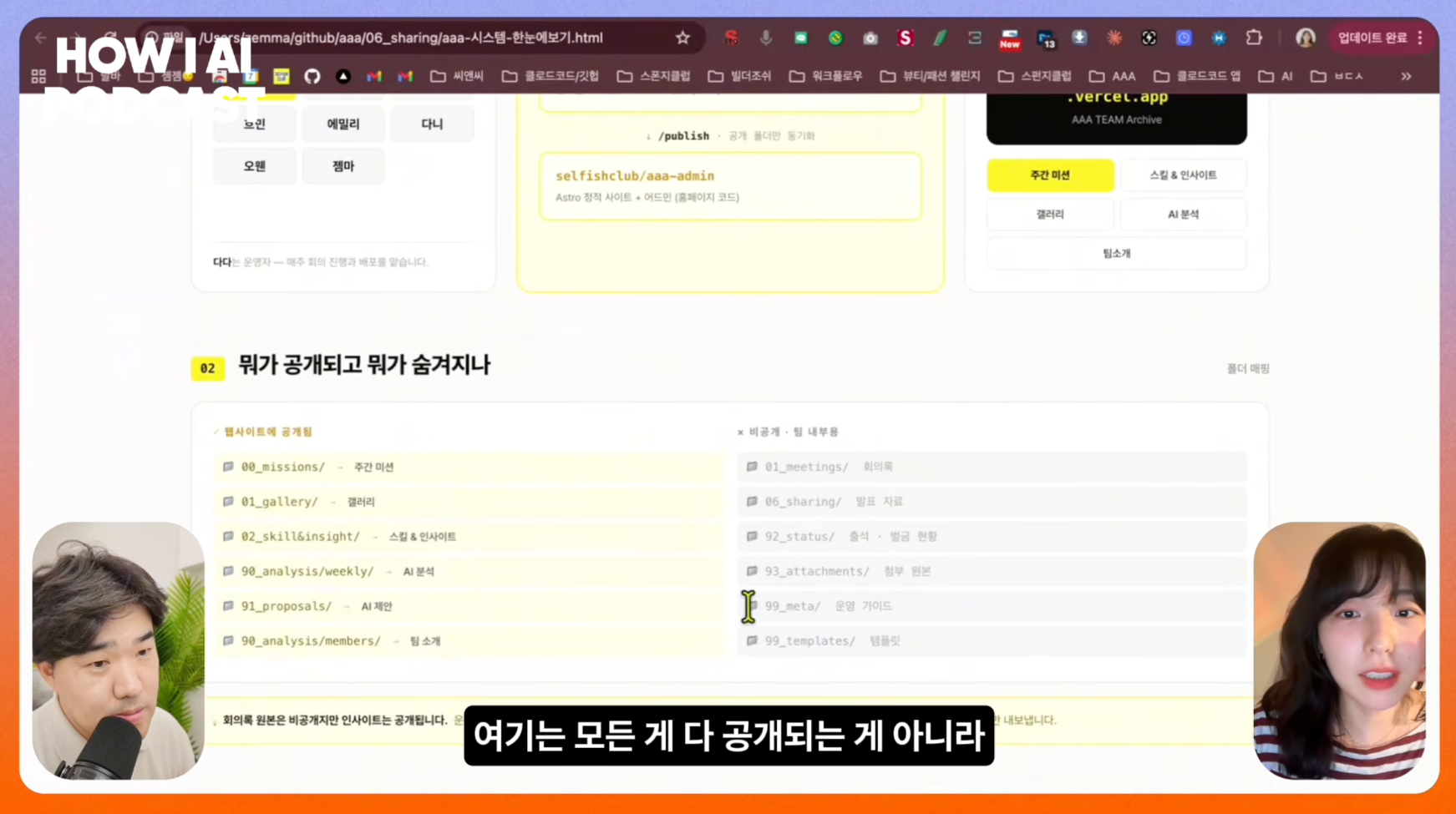Image resolution: width=1456 pixels, height=814 pixels.
Task: Click the 06_sharing/ folder row
Action: pos(992,502)
